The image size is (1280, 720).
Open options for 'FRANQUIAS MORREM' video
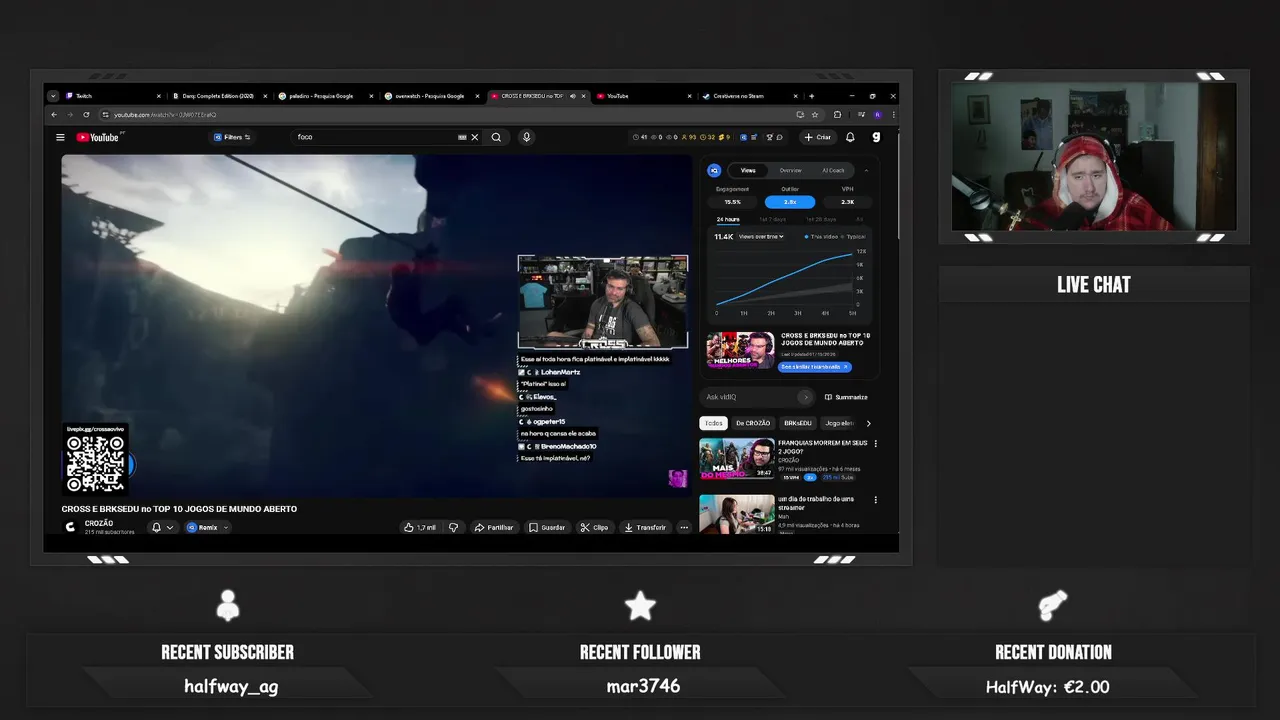tap(875, 443)
